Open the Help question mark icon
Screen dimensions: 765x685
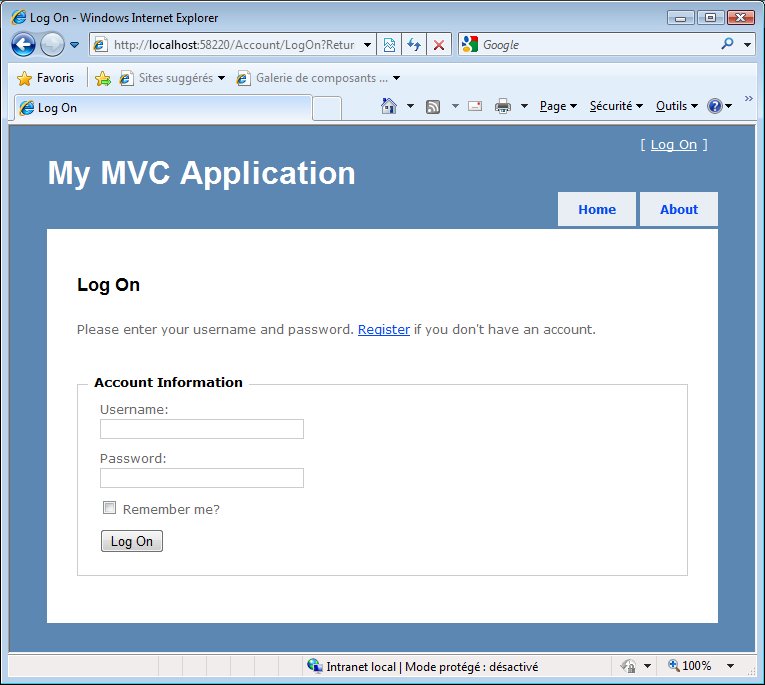click(714, 106)
